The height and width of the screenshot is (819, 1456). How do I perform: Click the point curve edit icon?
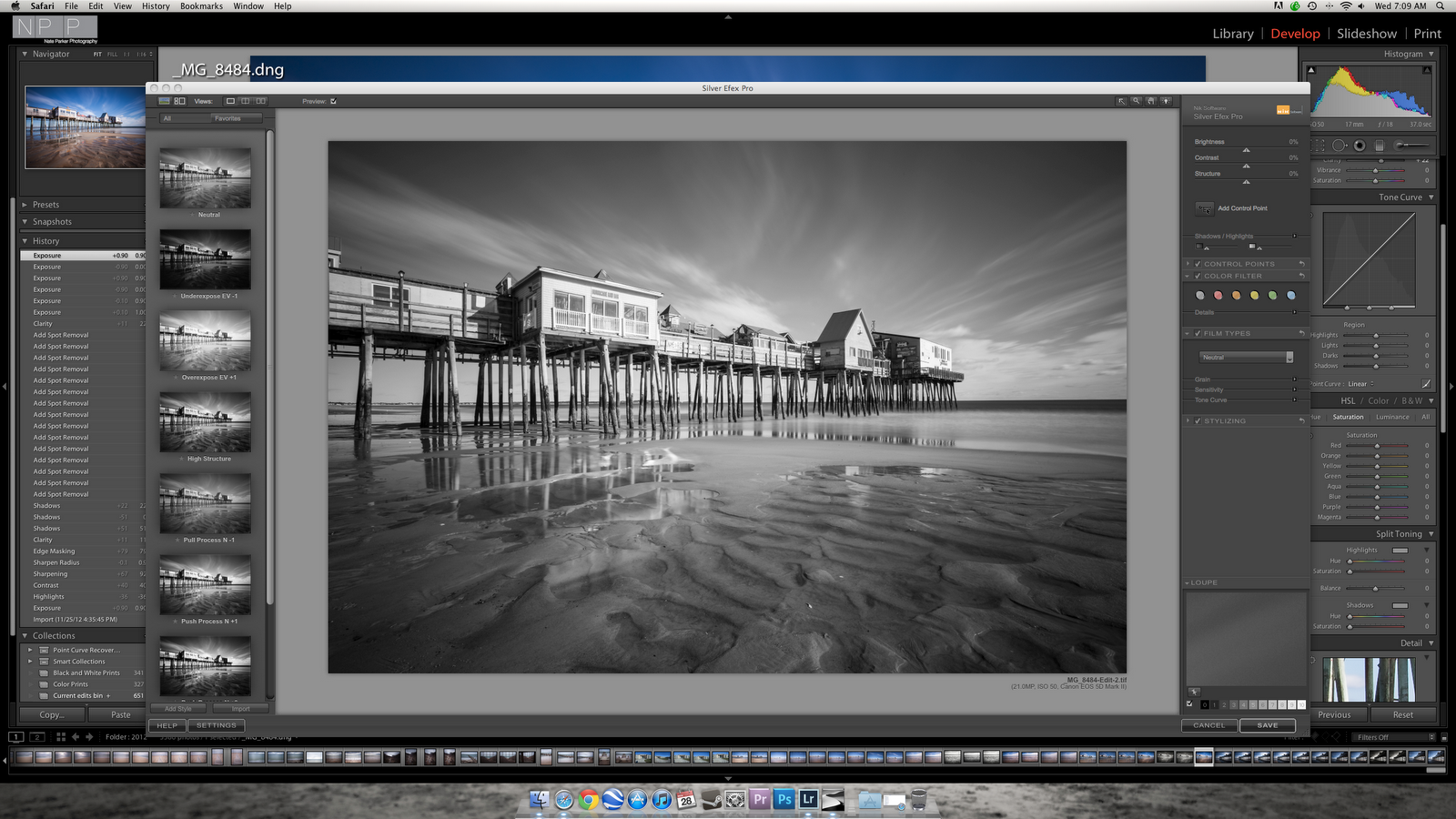(1426, 384)
